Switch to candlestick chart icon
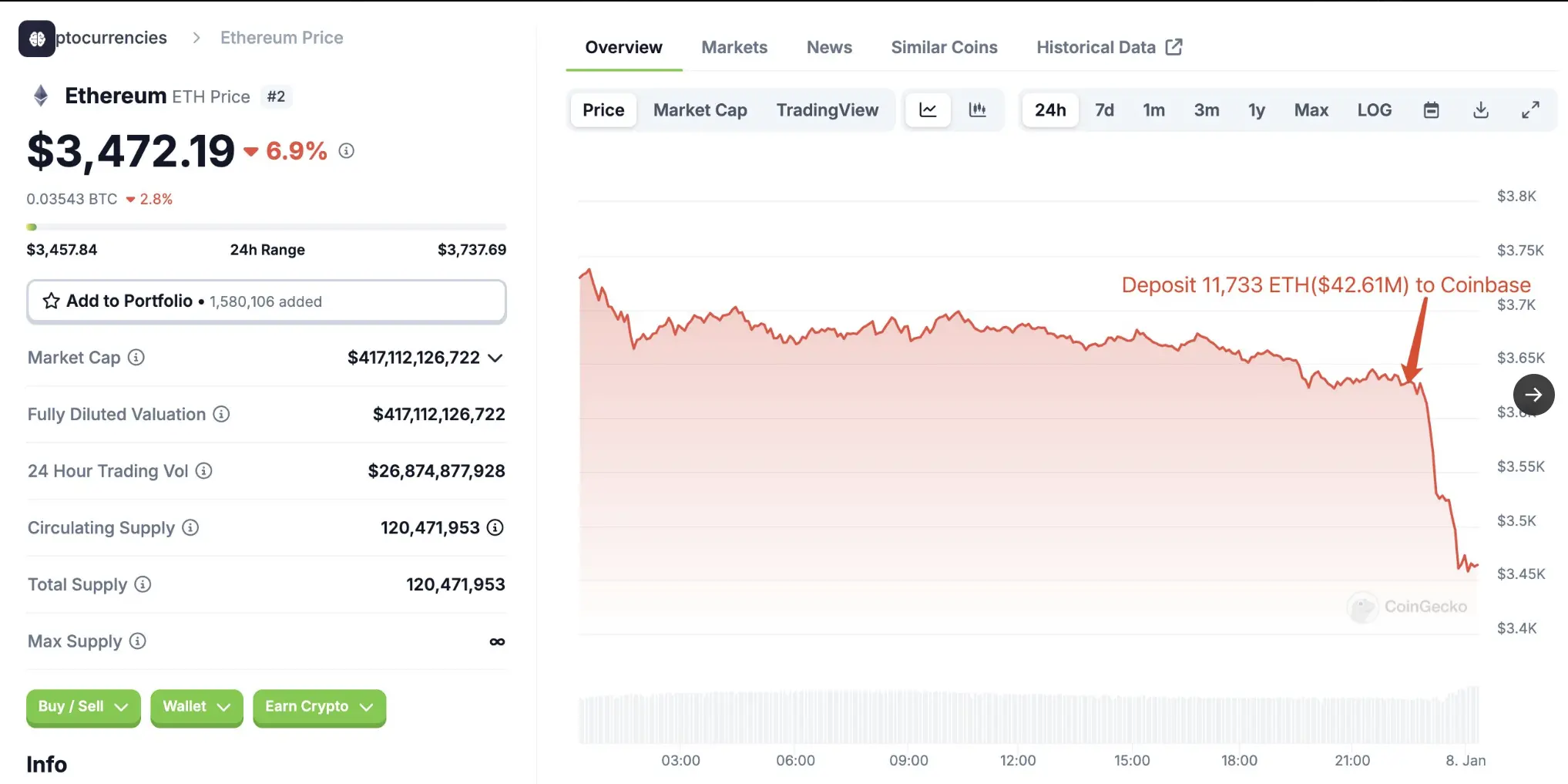This screenshot has width=1568, height=784. pyautogui.click(x=978, y=109)
